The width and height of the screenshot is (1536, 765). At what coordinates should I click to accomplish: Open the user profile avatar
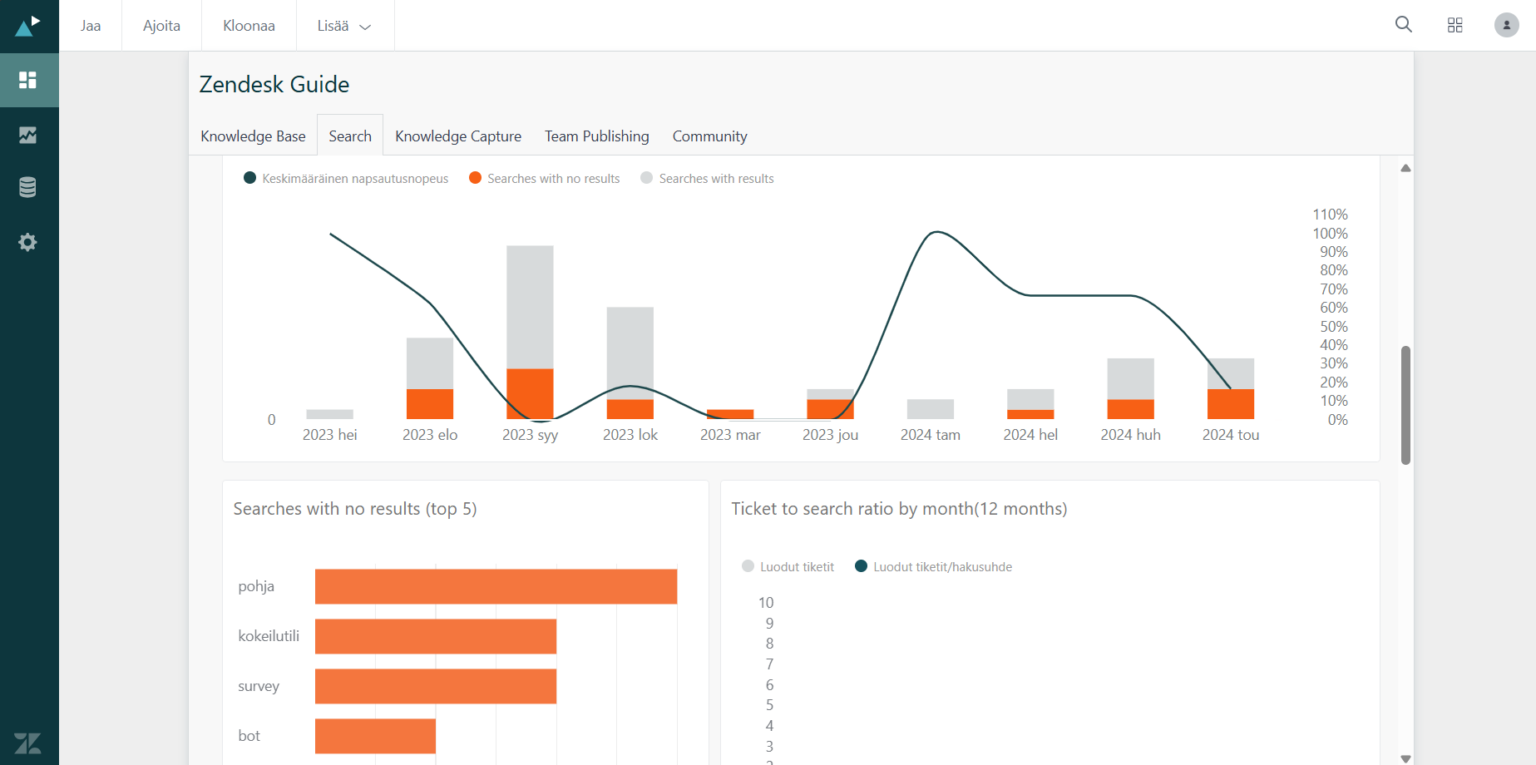click(1507, 25)
